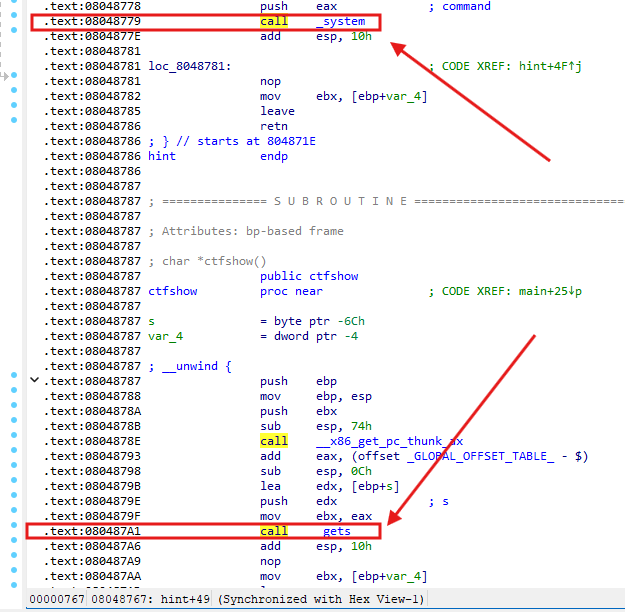The image size is (625, 612).
Task: Click the _GLOBAL_OFFSET_TABLE_ offset reference
Action: (x=480, y=457)
